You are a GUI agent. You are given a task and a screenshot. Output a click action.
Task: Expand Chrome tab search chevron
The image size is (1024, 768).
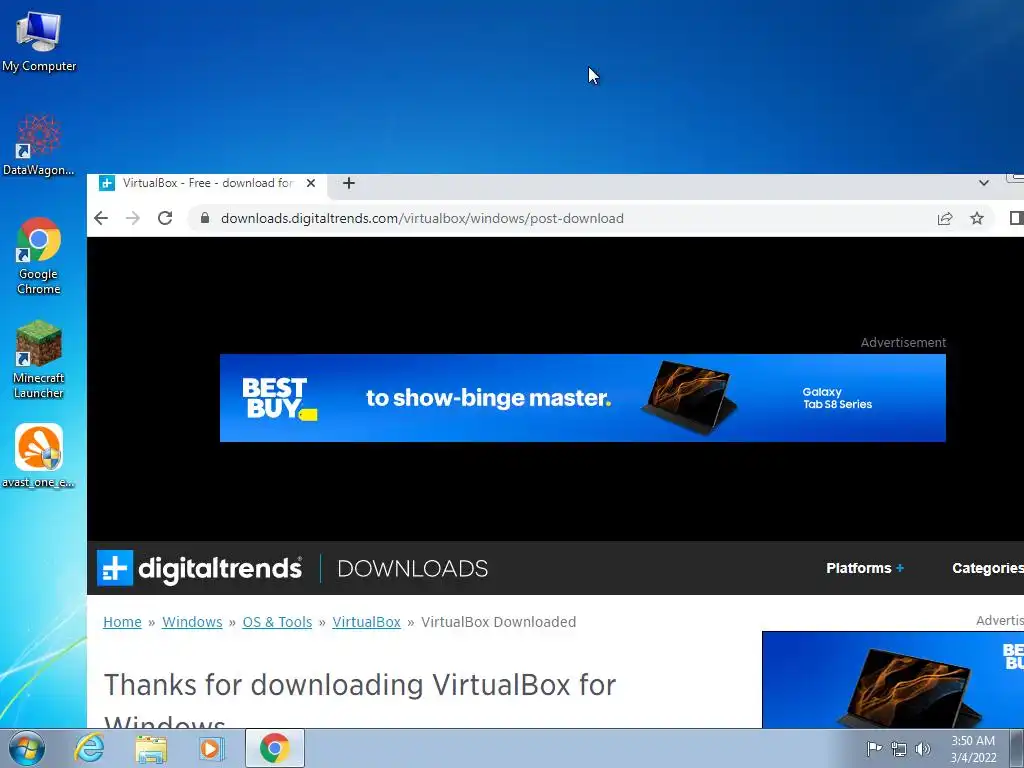click(x=984, y=184)
